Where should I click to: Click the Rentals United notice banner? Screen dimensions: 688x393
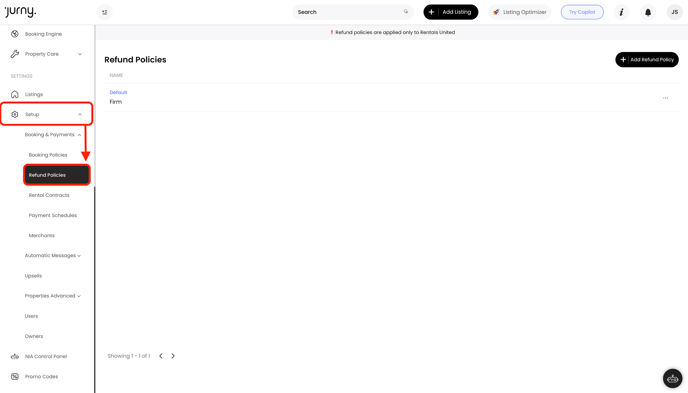pos(392,32)
